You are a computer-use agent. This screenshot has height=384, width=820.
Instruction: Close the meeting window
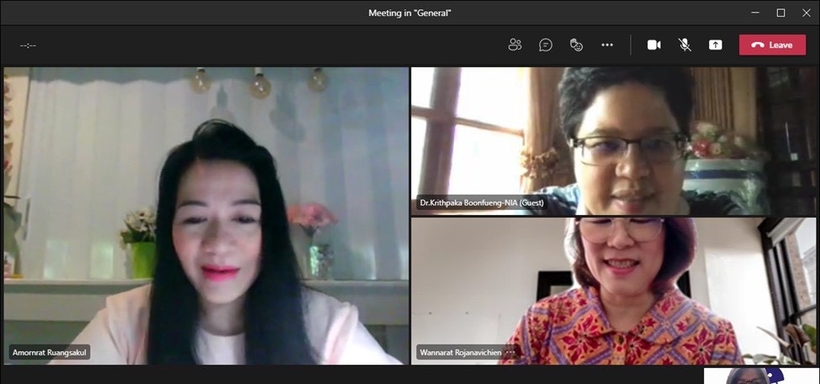806,13
